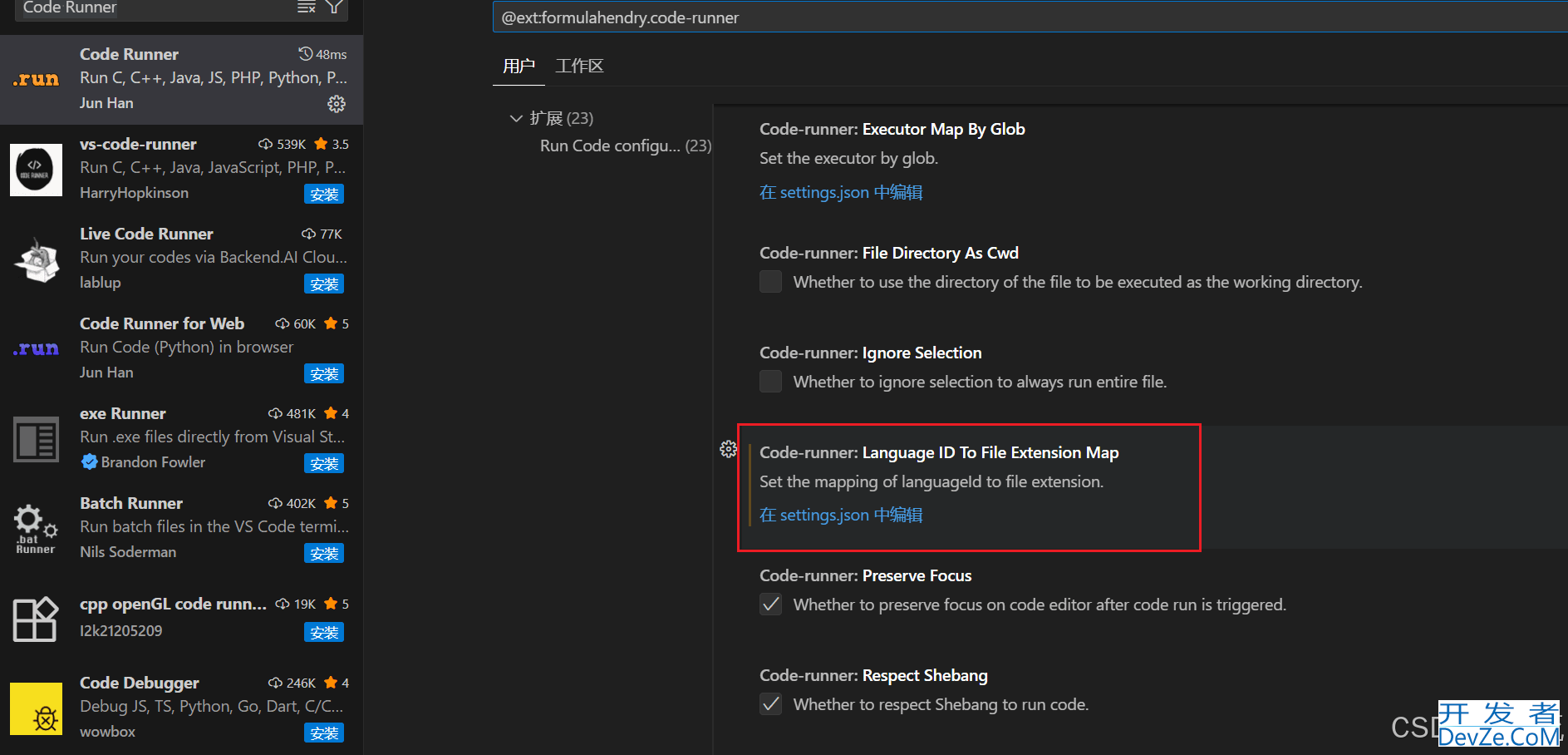Click the Code Runner for Web logo

pos(36,349)
